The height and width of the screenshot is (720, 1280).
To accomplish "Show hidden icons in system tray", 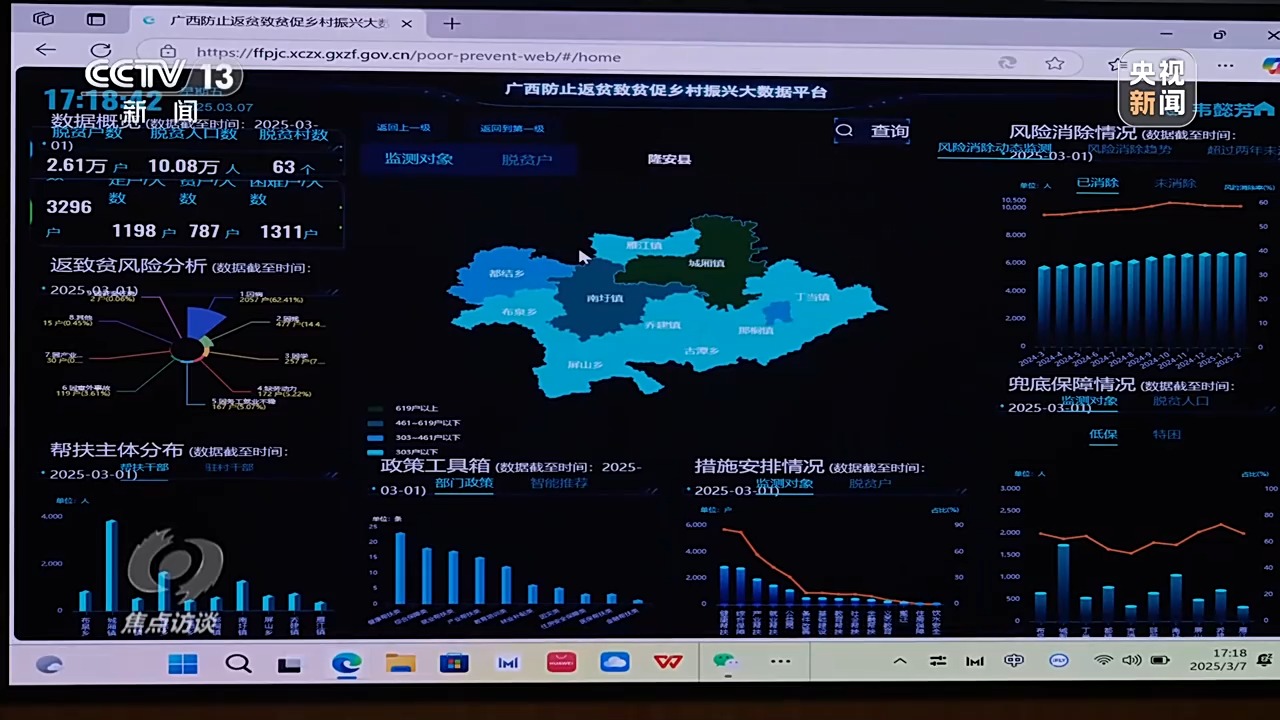I will 900,661.
